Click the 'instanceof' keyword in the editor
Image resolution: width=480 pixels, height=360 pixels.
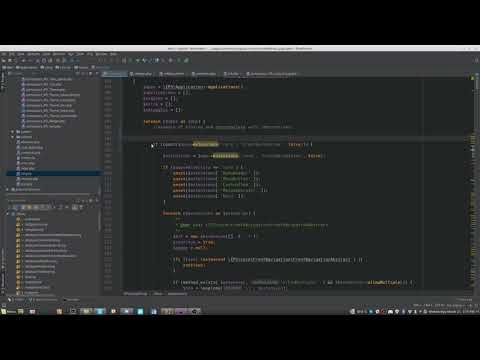[212, 259]
